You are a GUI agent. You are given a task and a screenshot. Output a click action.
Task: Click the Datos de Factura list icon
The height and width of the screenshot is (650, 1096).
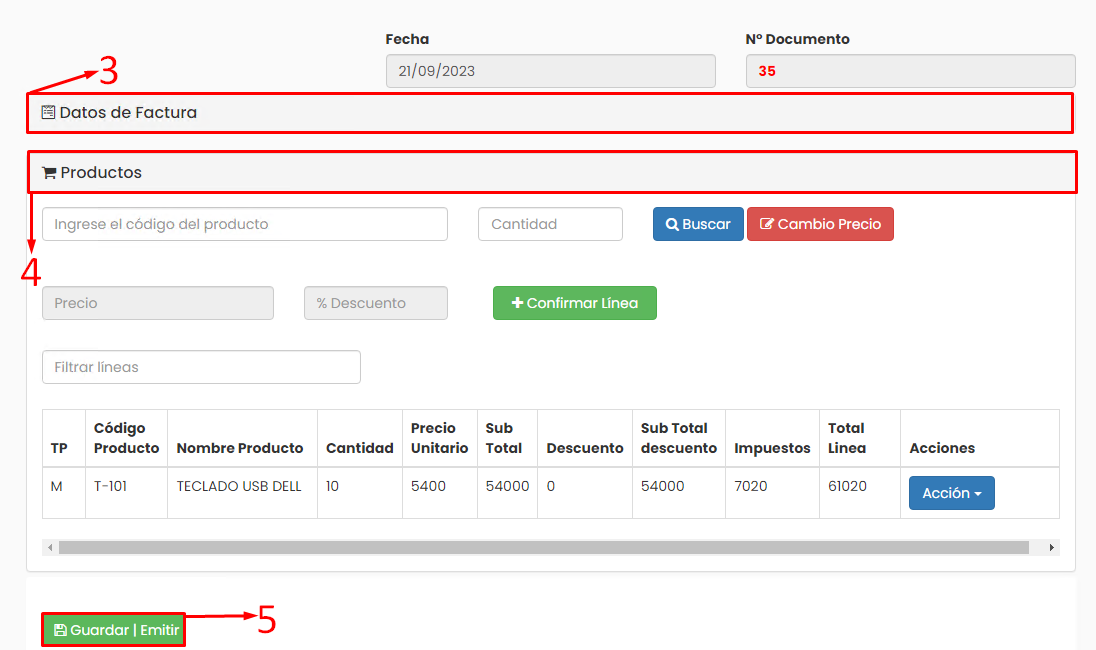pos(48,113)
